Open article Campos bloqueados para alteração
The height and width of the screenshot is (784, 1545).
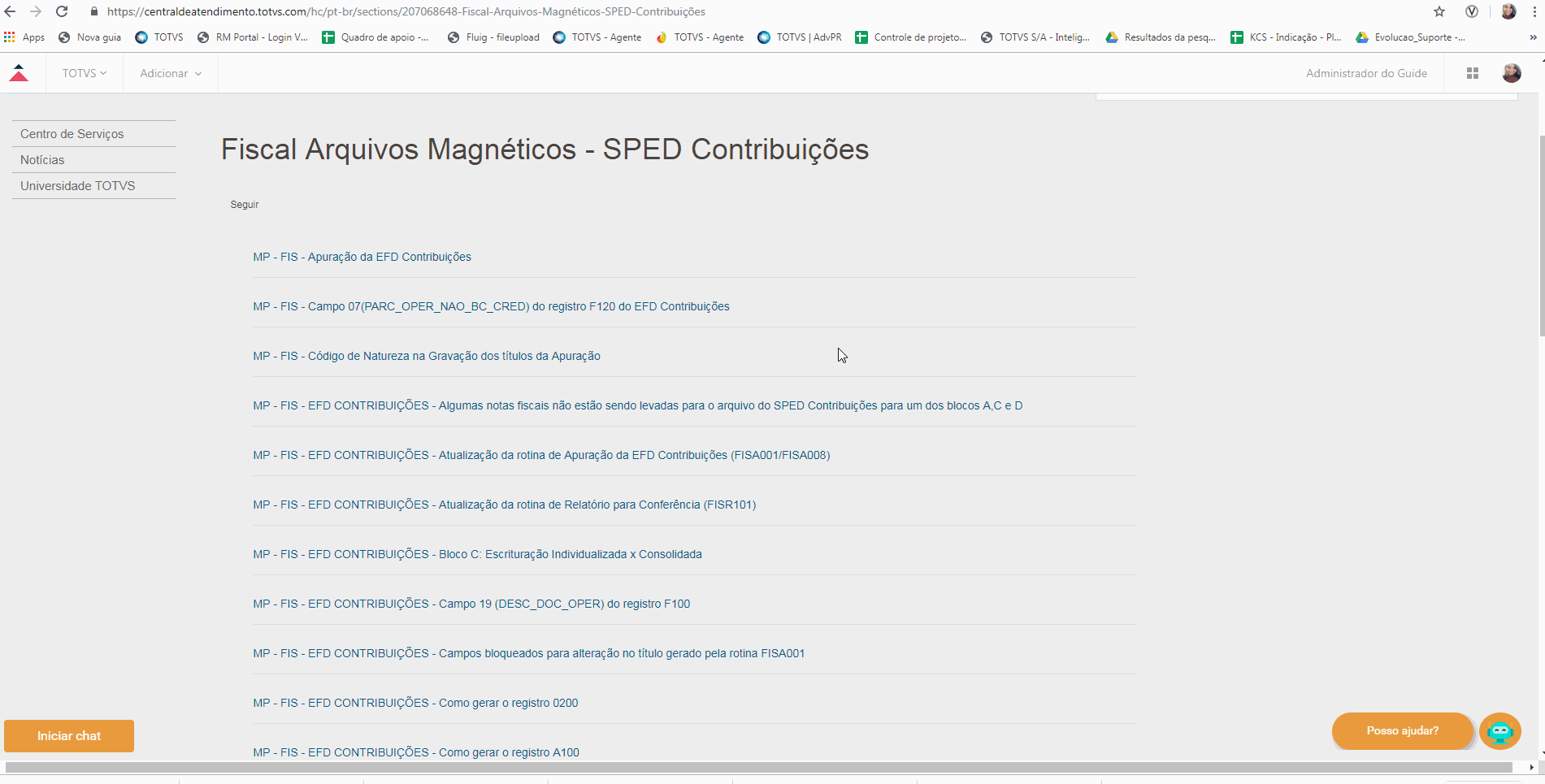529,653
